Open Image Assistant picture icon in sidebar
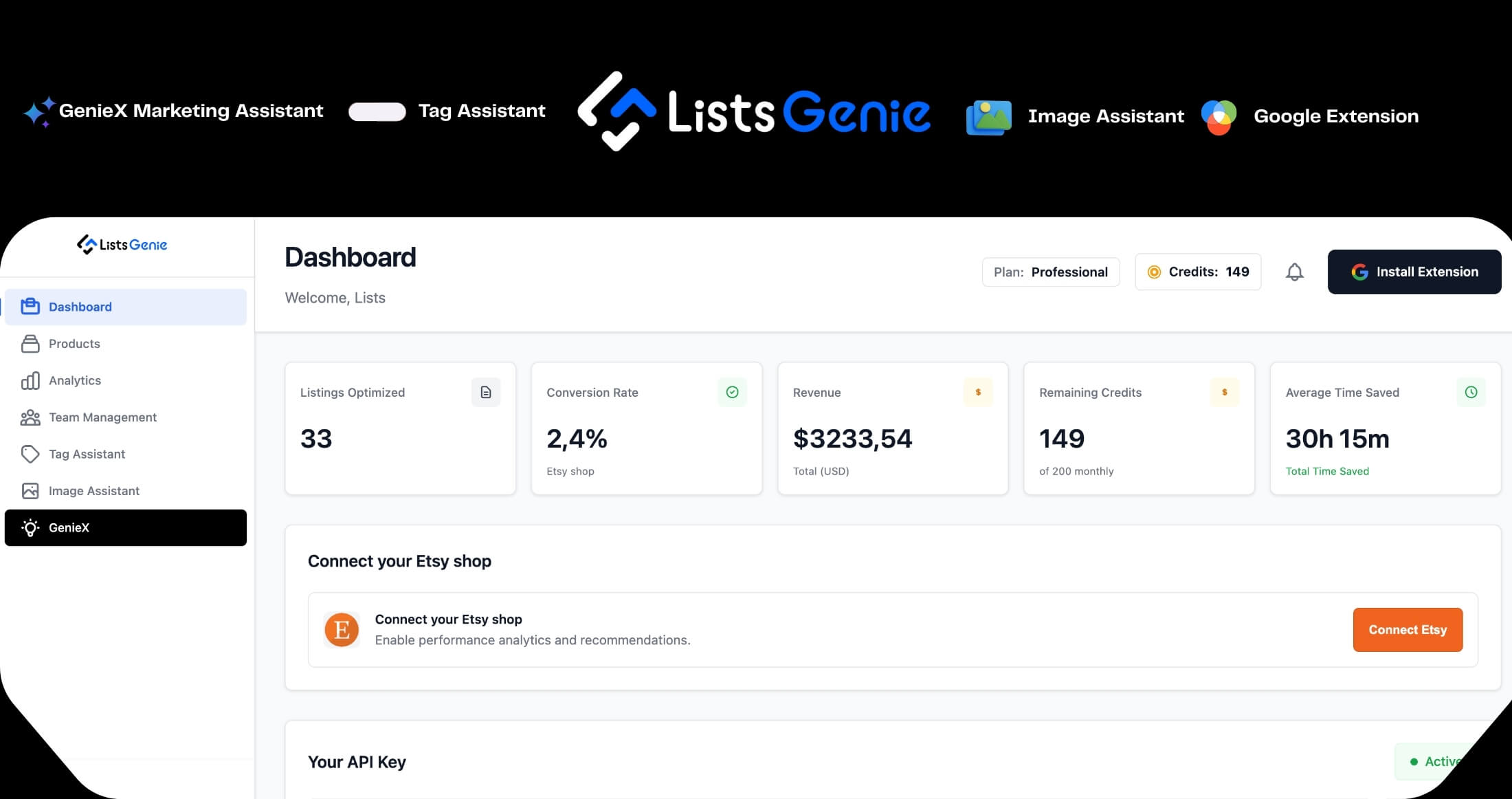The width and height of the screenshot is (1512, 799). coord(30,490)
